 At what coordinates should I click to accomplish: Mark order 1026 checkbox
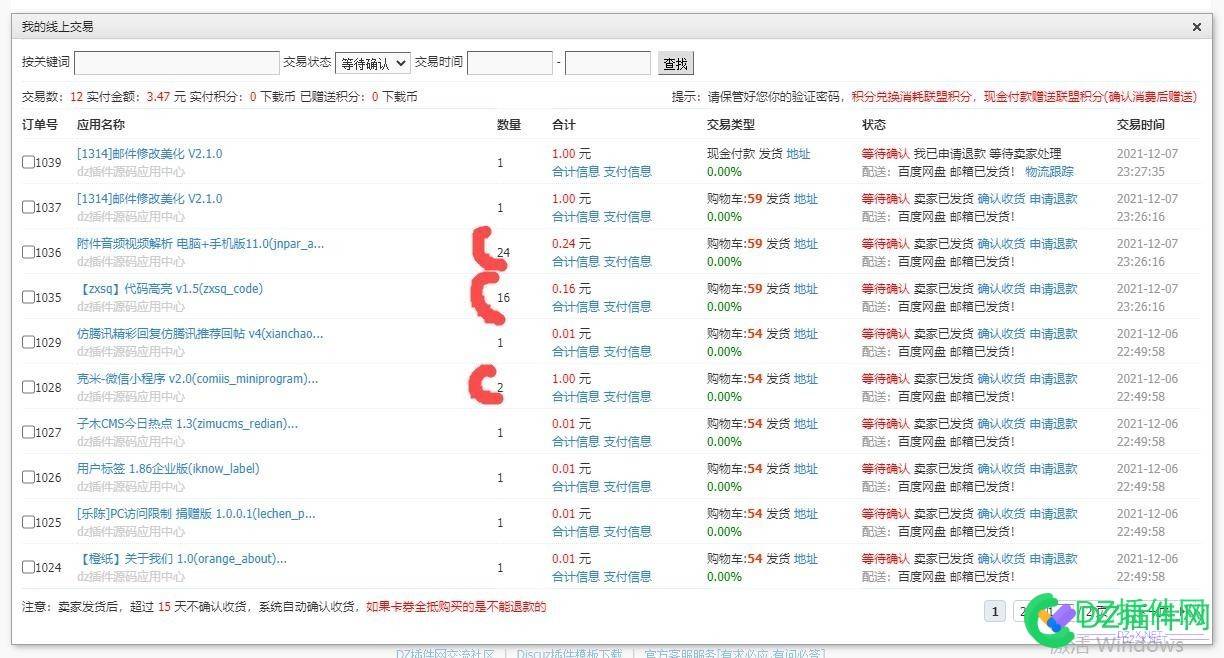click(x=29, y=477)
